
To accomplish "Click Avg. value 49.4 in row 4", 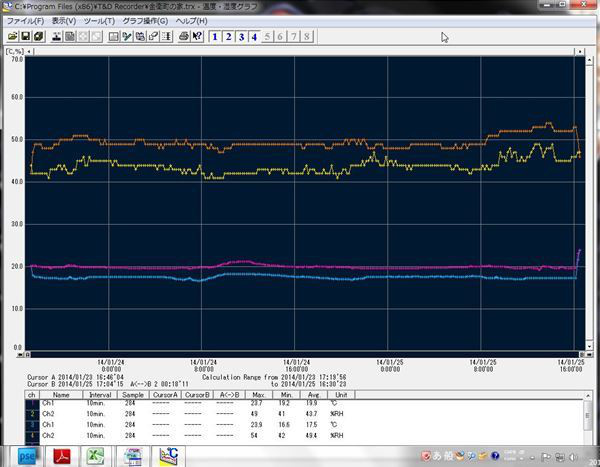I will point(311,435).
